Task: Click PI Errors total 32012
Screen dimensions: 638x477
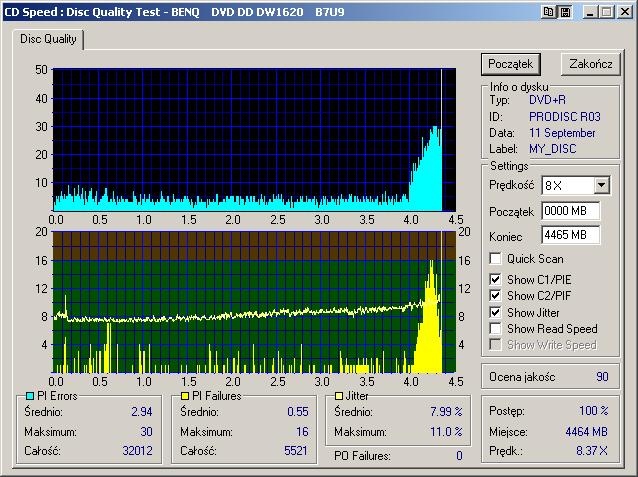Action: (138, 451)
